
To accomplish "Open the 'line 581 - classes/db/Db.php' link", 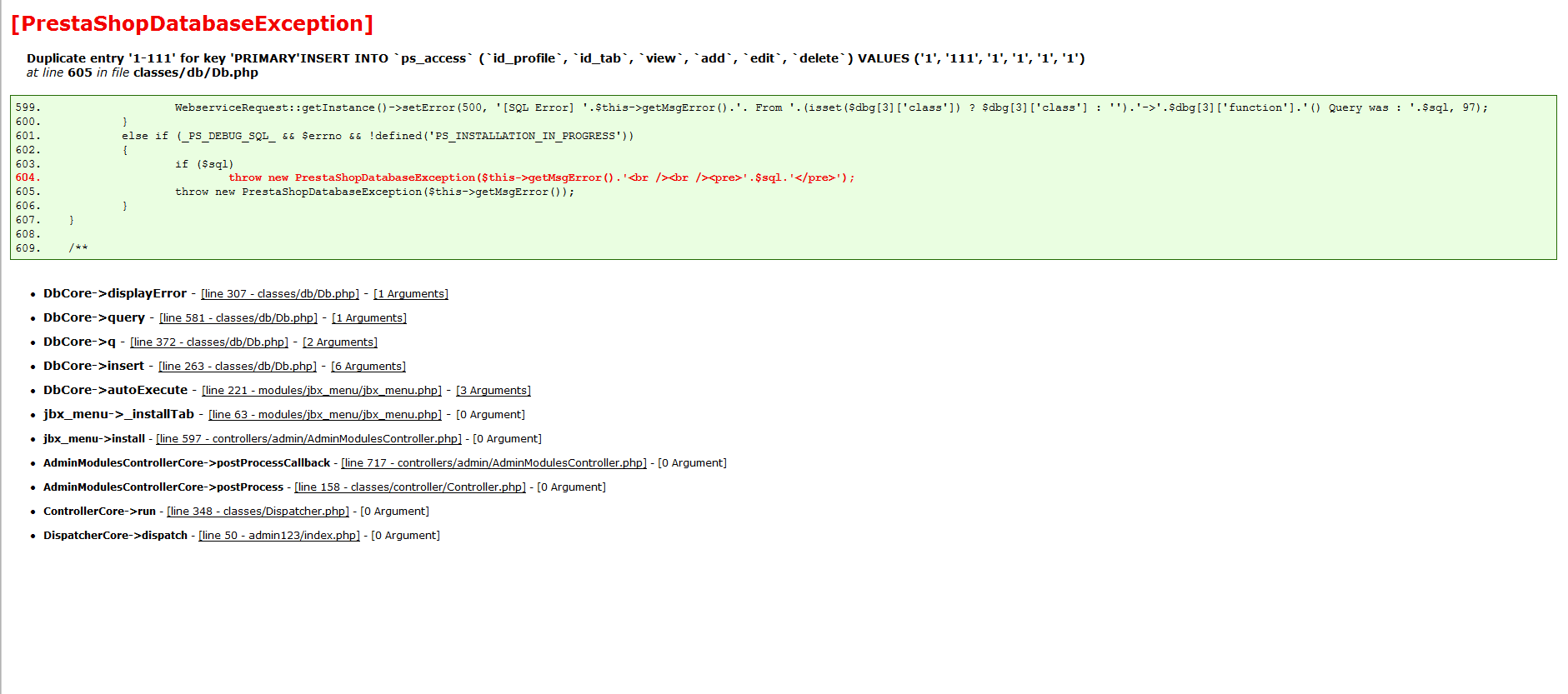I will (x=238, y=318).
